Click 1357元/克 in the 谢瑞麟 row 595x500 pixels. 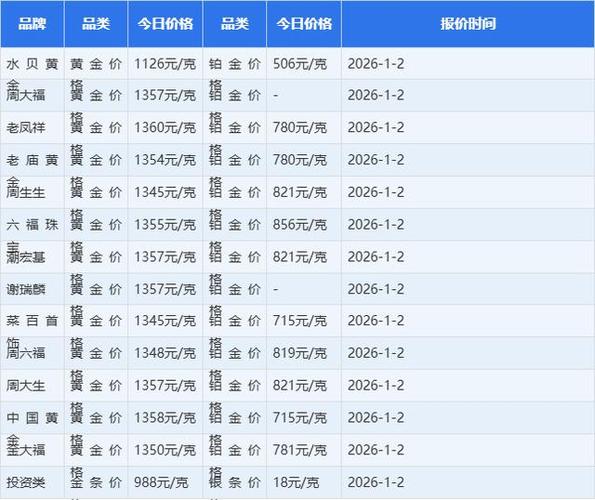[165, 289]
